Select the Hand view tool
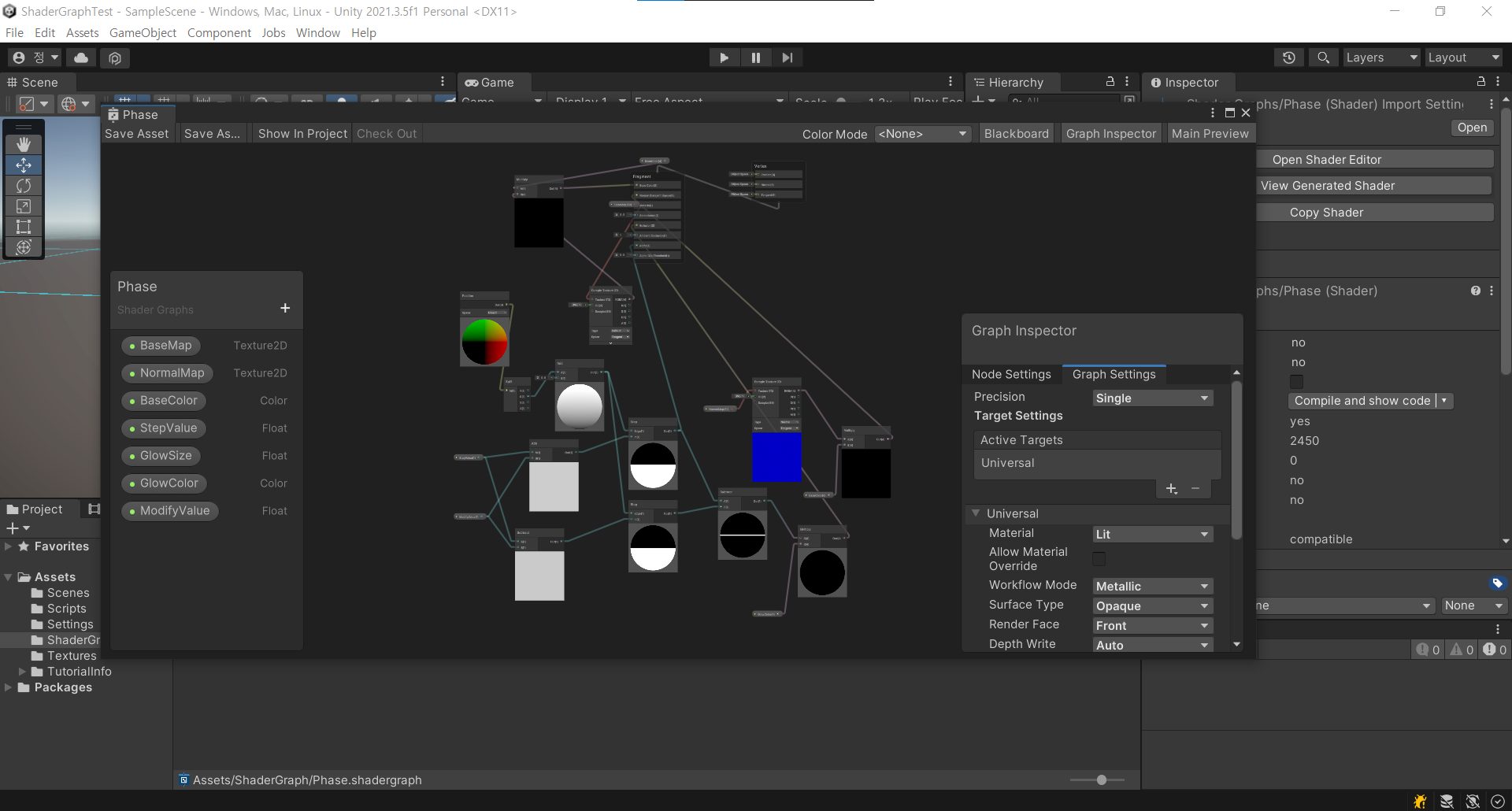The width and height of the screenshot is (1512, 811). point(24,145)
